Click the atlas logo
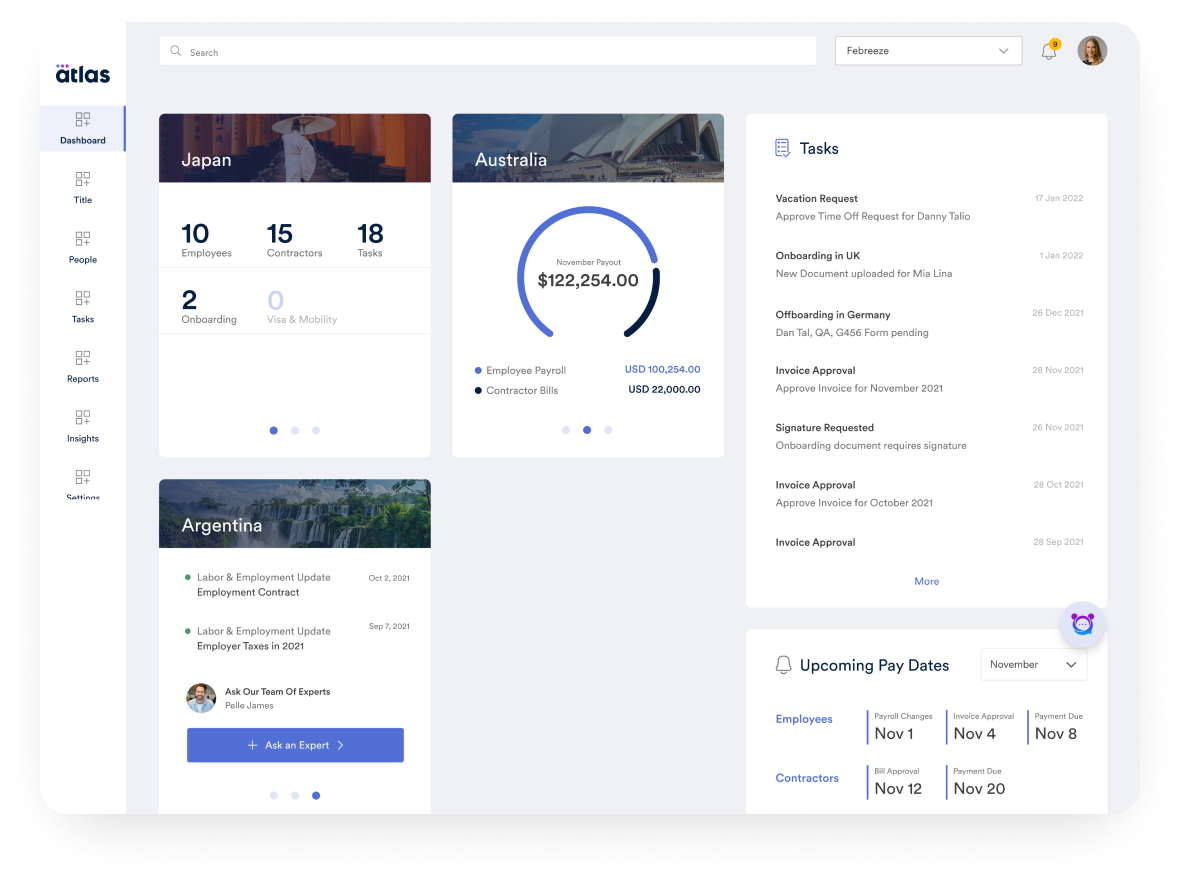Viewport: 1180px width, 878px height. 83,73
